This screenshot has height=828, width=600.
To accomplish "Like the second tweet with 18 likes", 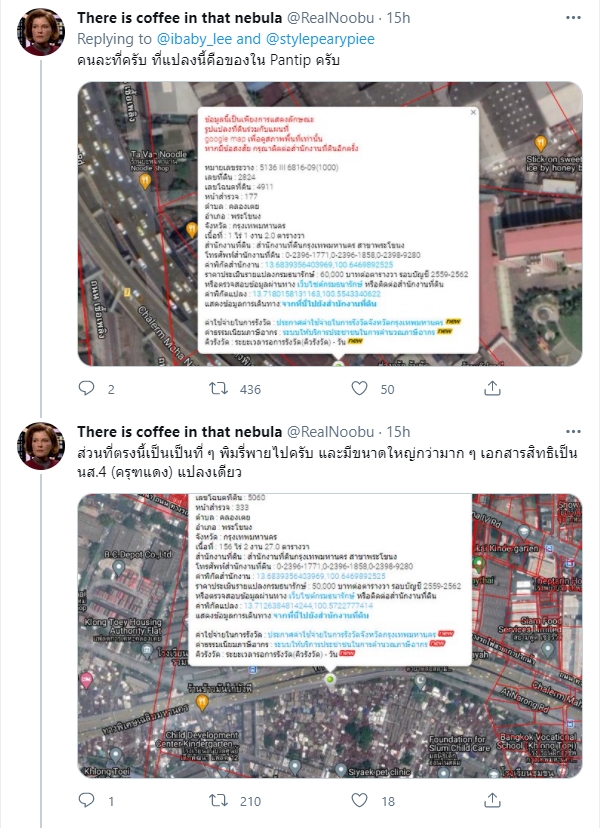I will (x=359, y=801).
